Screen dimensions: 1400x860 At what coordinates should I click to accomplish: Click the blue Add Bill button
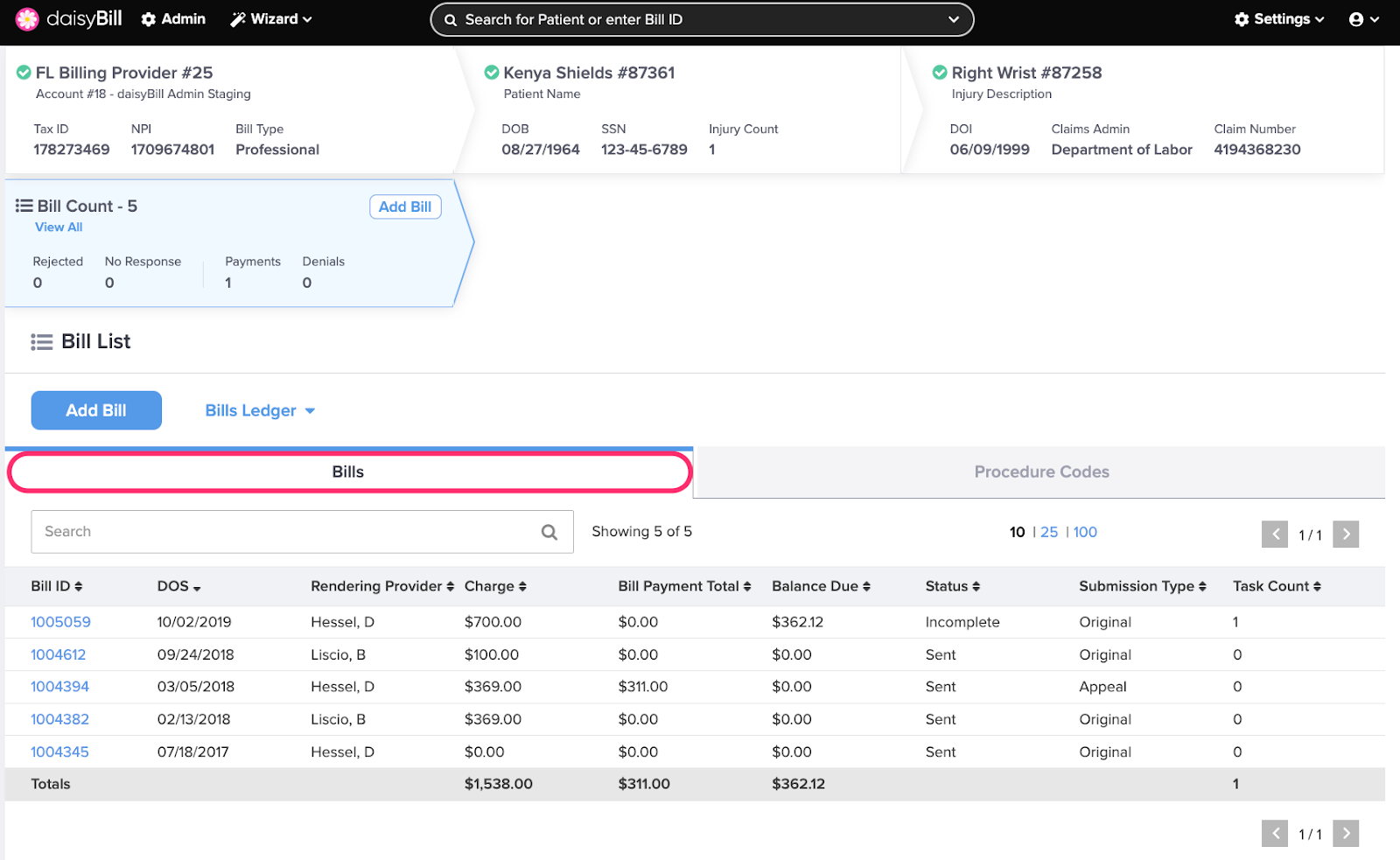point(96,410)
